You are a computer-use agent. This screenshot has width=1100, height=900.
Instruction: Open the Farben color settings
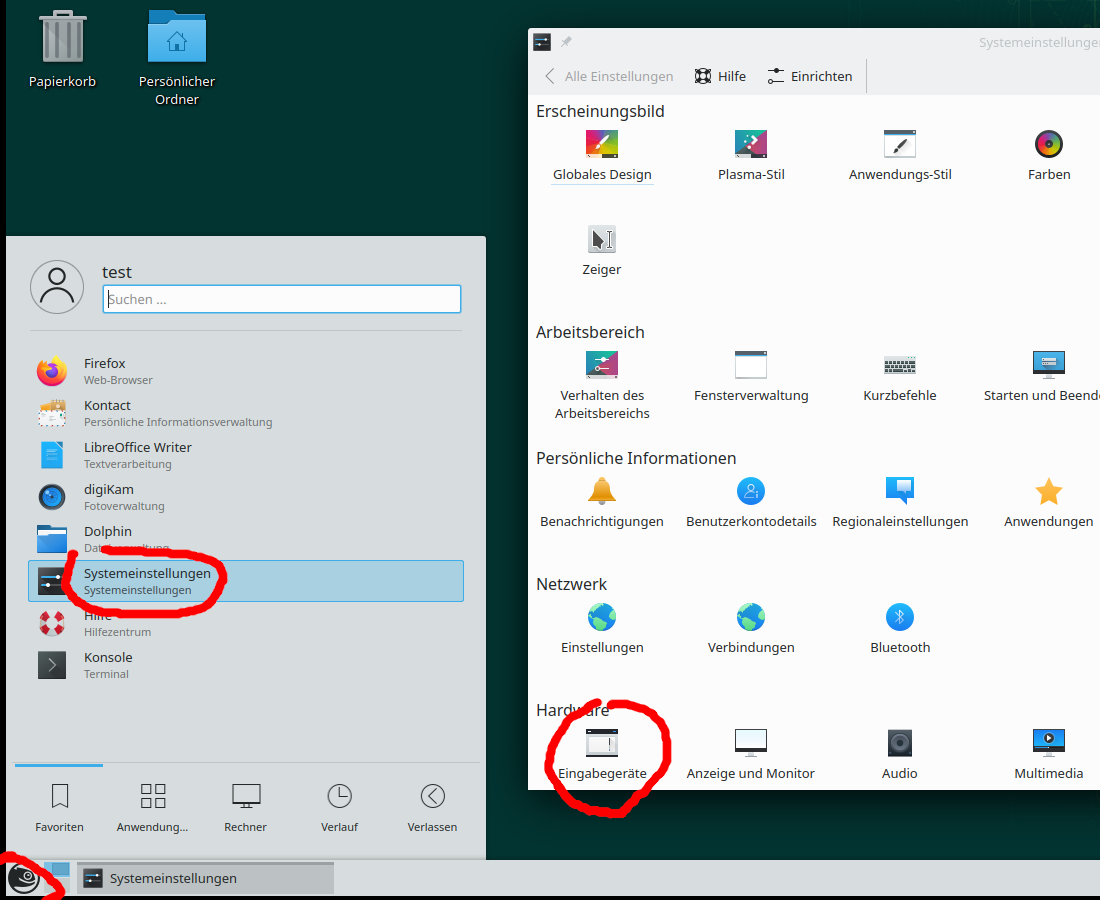(x=1049, y=156)
